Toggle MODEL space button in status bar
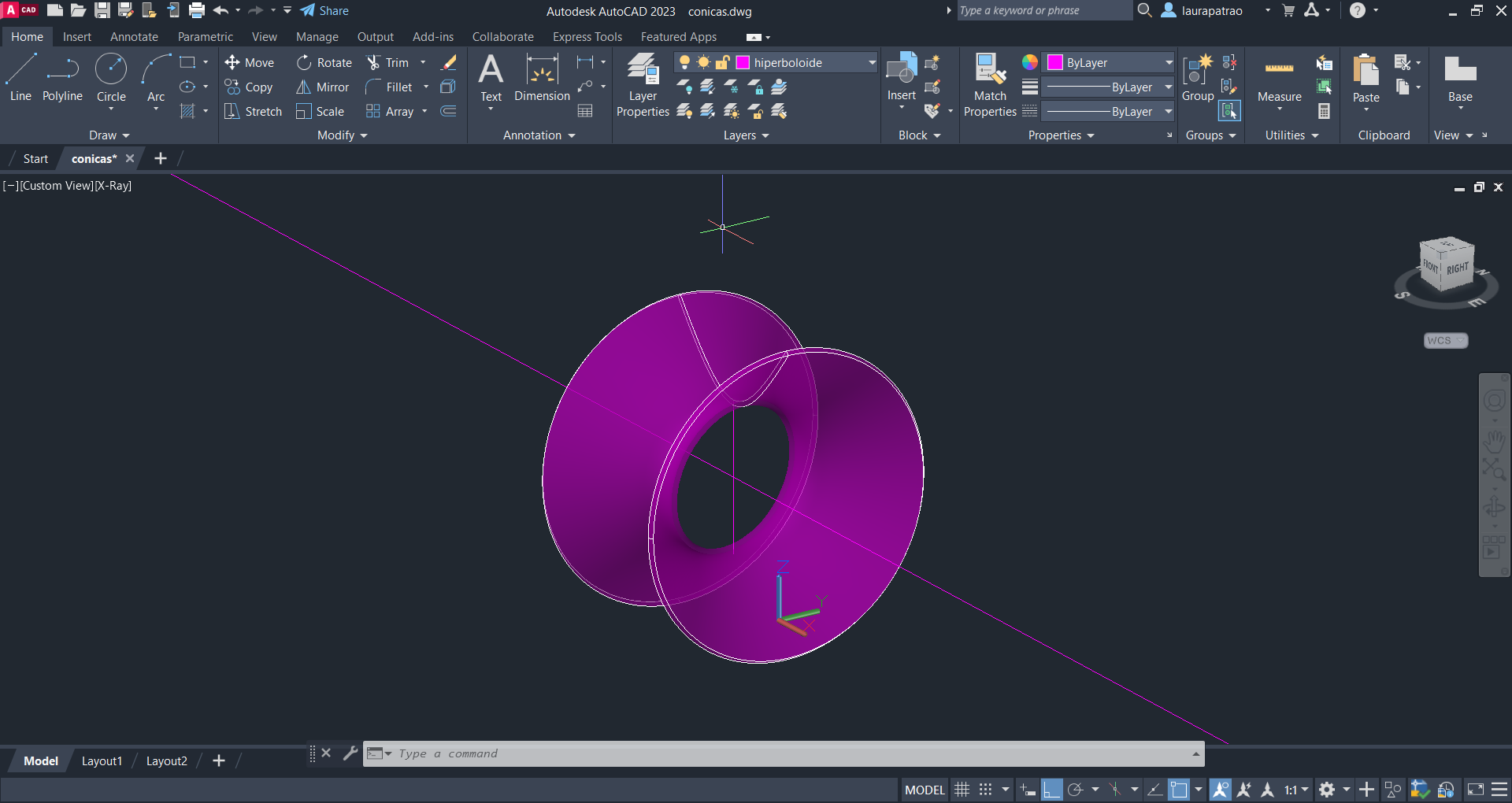This screenshot has width=1512, height=803. pos(925,790)
